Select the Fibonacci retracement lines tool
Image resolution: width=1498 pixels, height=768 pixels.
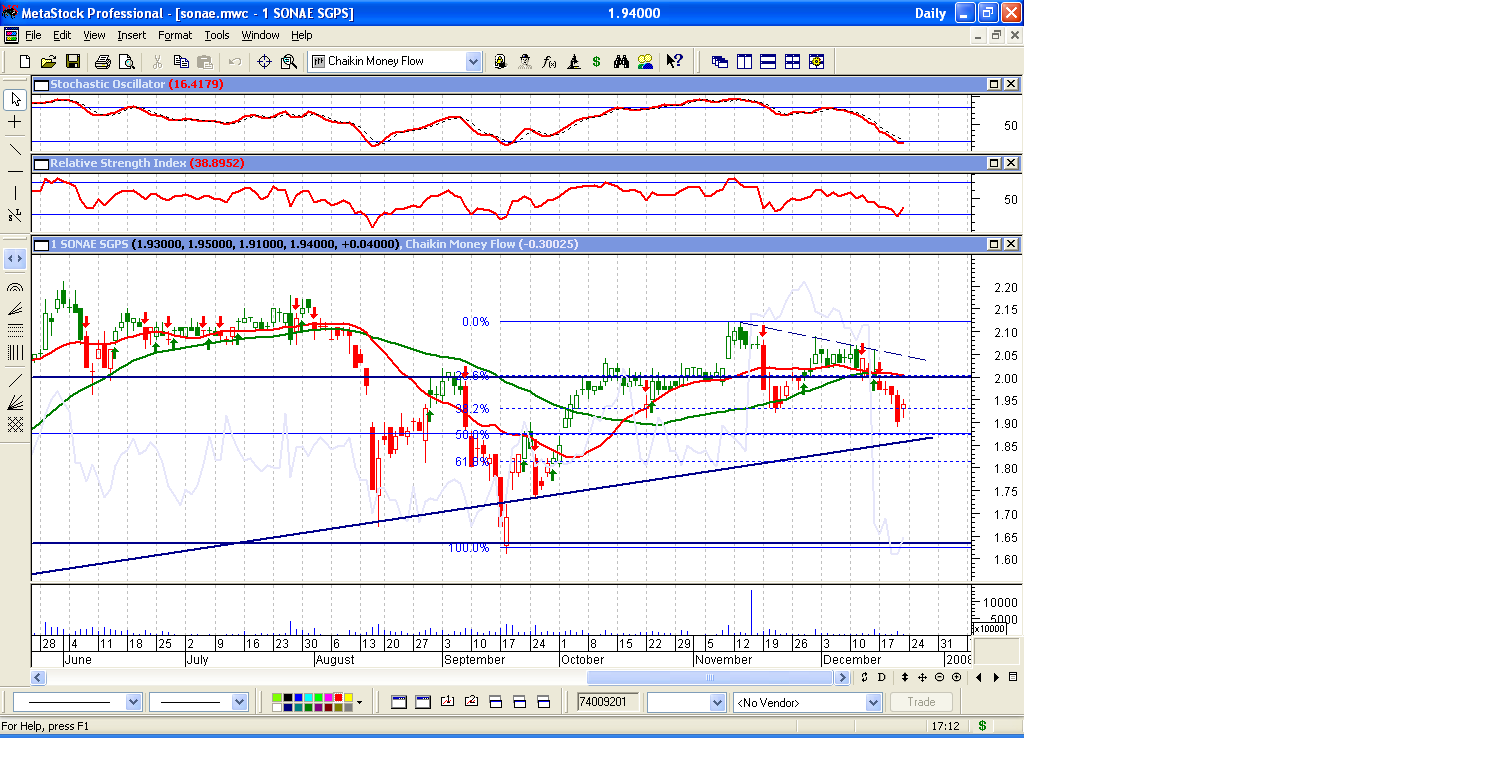(15, 330)
